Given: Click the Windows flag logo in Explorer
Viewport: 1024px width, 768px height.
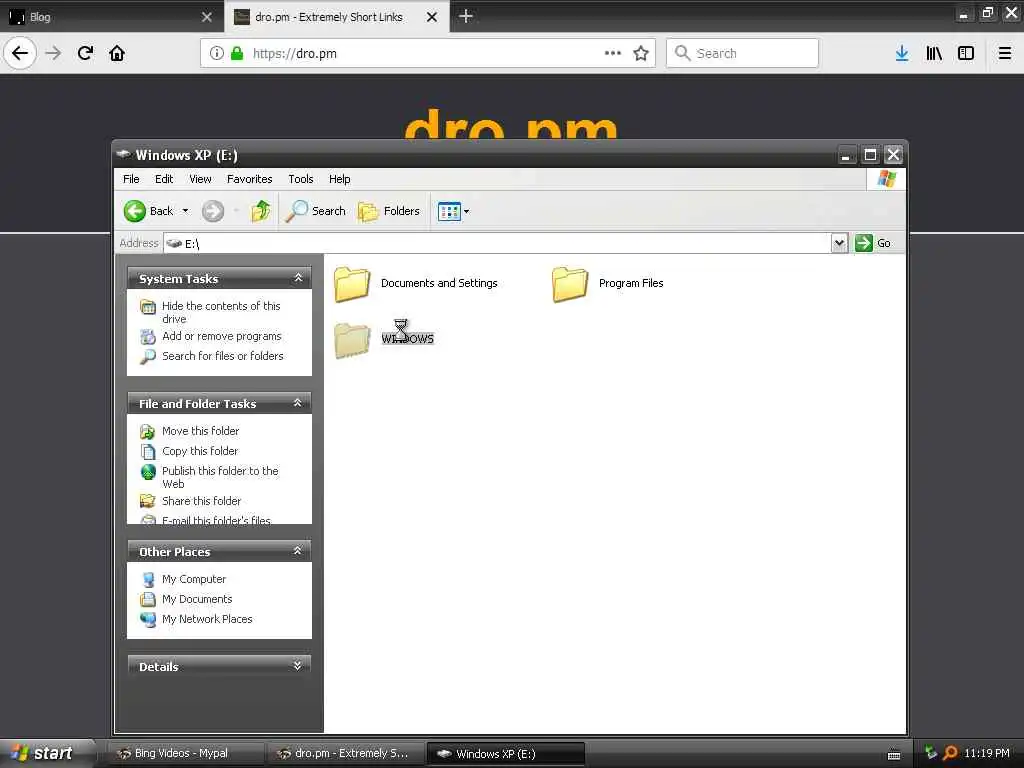Looking at the screenshot, I should click(x=886, y=178).
